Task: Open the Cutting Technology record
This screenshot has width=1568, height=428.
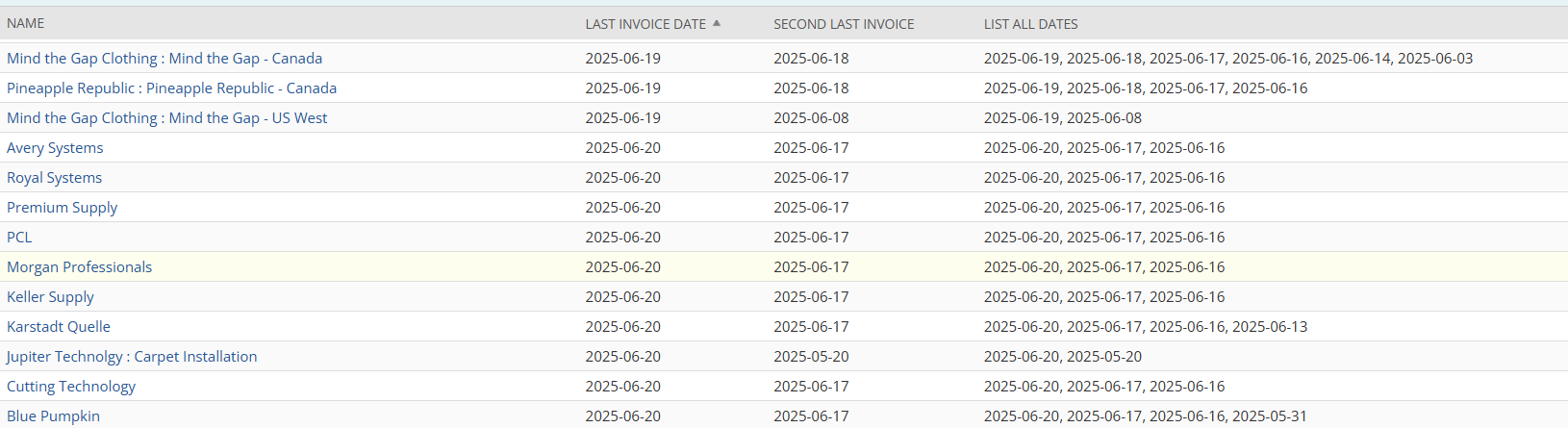Action: tap(71, 387)
